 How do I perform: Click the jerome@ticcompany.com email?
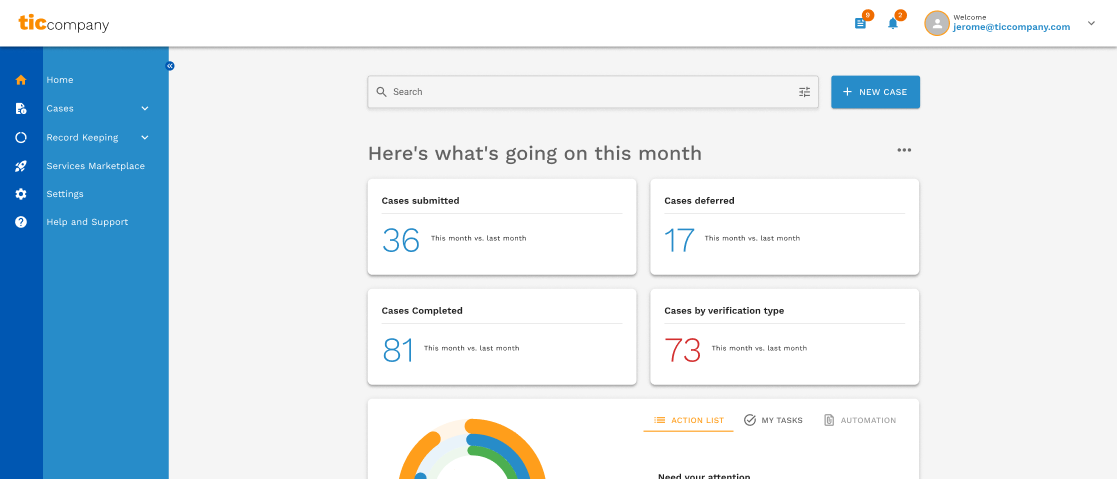point(1012,28)
